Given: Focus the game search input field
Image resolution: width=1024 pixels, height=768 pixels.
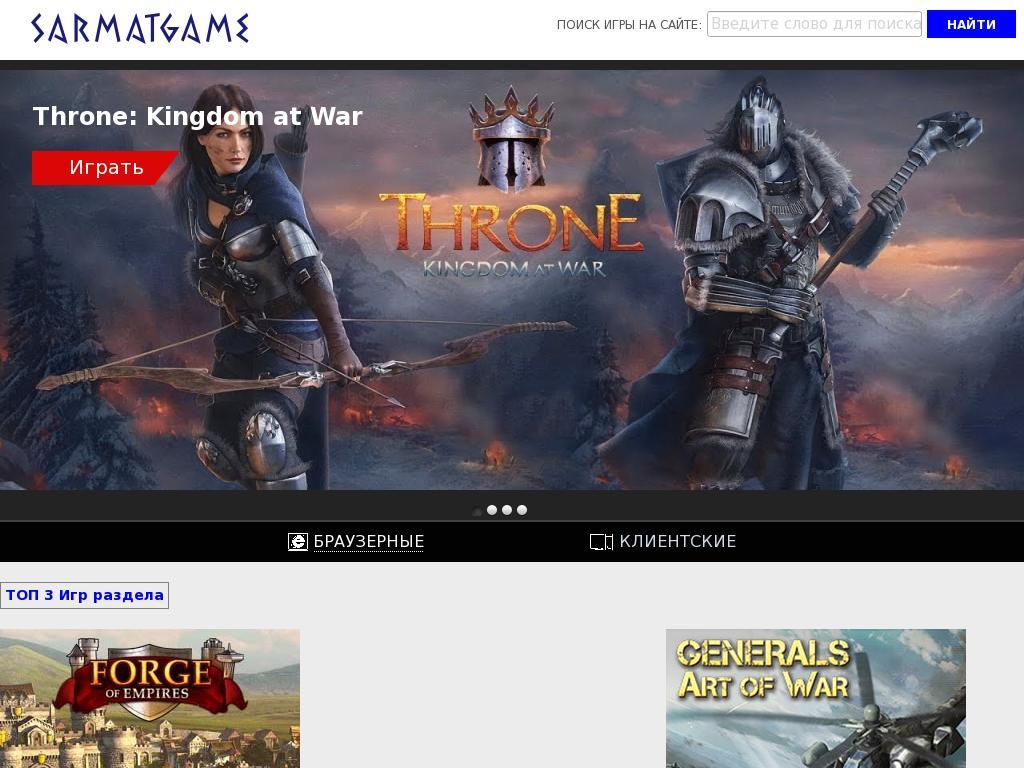Looking at the screenshot, I should click(x=814, y=24).
